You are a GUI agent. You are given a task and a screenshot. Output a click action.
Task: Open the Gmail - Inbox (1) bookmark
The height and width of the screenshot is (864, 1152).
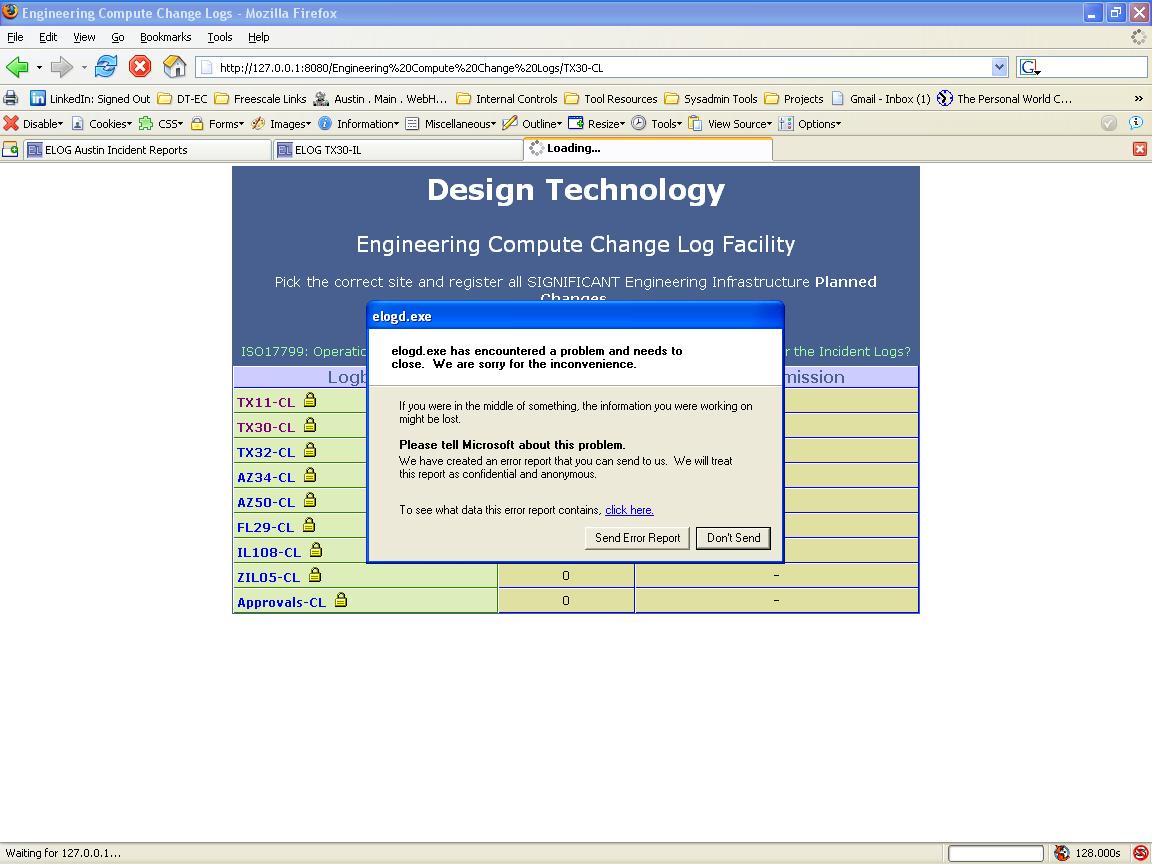pyautogui.click(x=881, y=98)
